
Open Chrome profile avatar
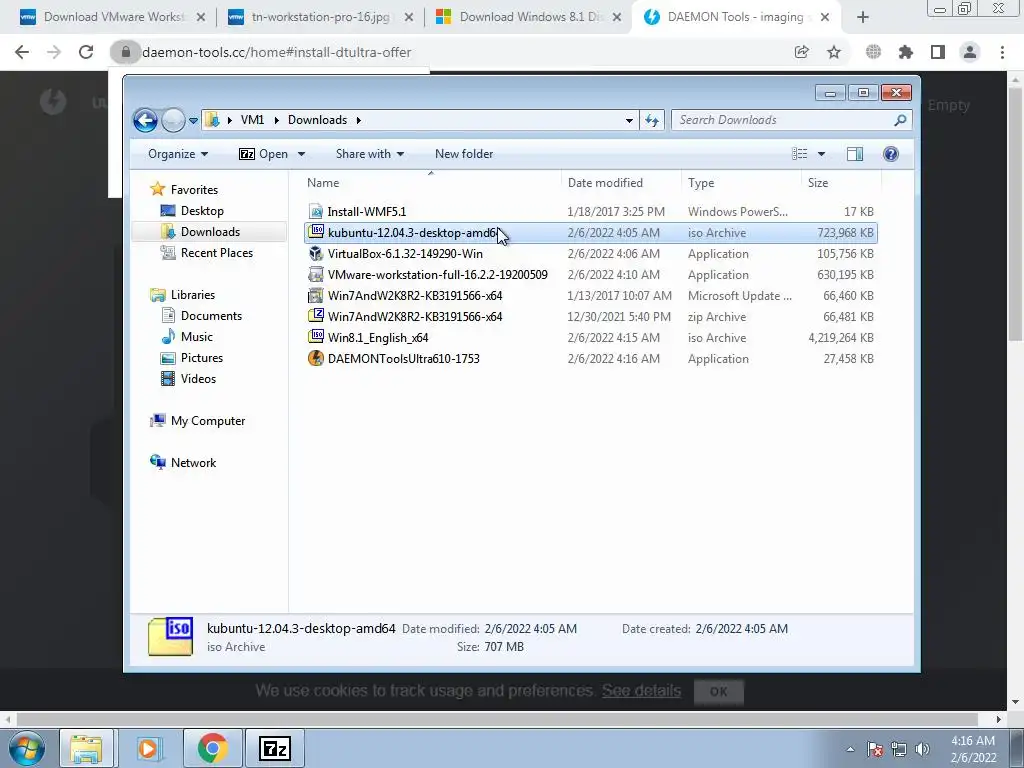click(x=970, y=52)
